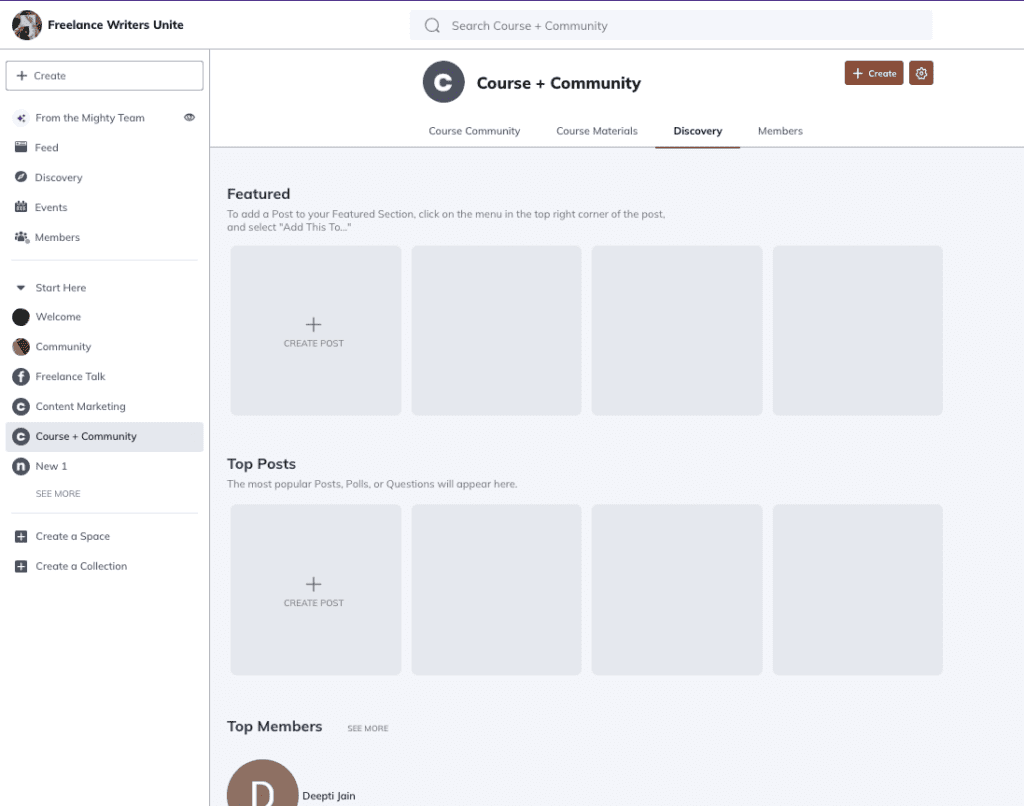
Task: Toggle visibility of From the Mighty Team
Action: click(189, 117)
